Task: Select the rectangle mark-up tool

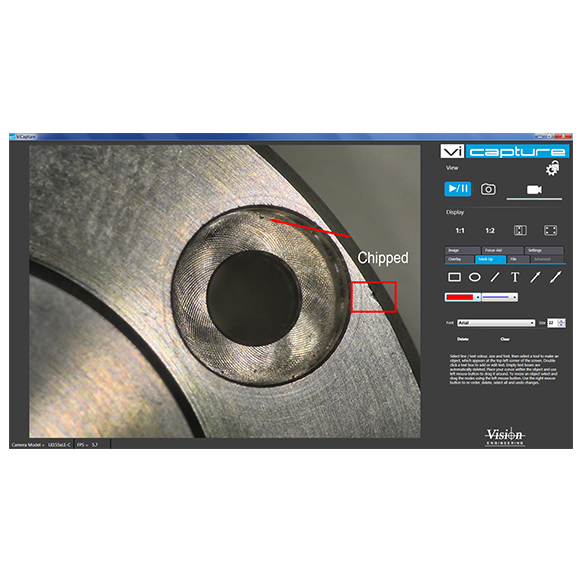Action: [454, 277]
